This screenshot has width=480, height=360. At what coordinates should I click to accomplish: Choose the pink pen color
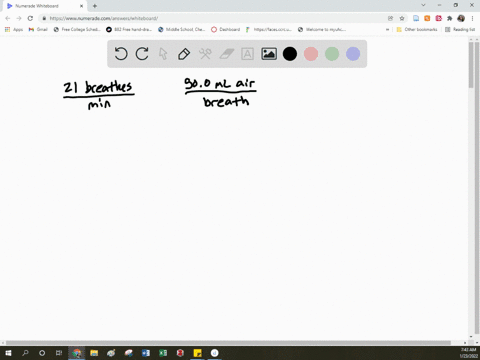tap(311, 54)
